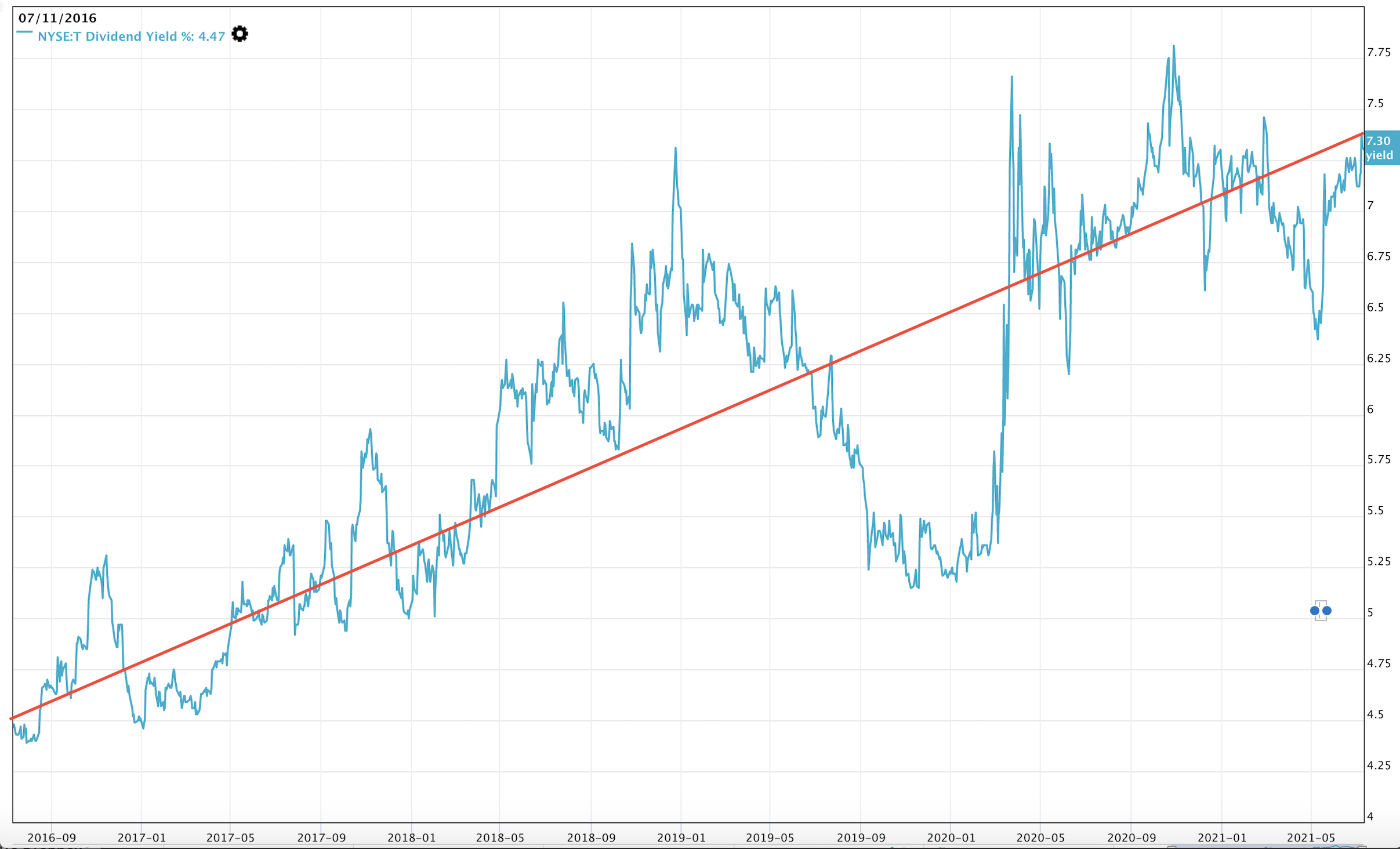Click the range navigator's left handle at the bottom
The width and height of the screenshot is (1400, 849).
click(1171, 847)
